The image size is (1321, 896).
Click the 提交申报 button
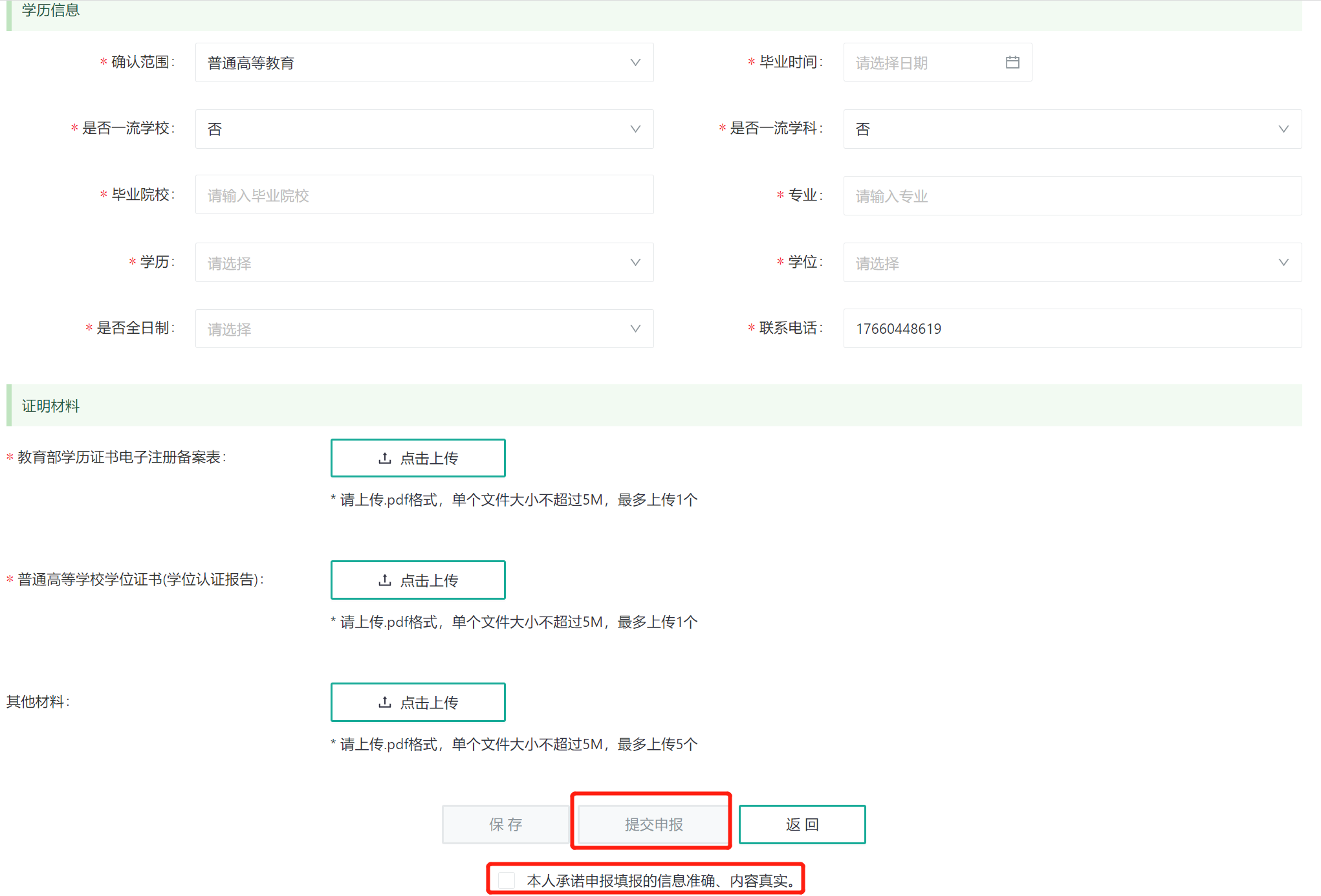click(653, 824)
